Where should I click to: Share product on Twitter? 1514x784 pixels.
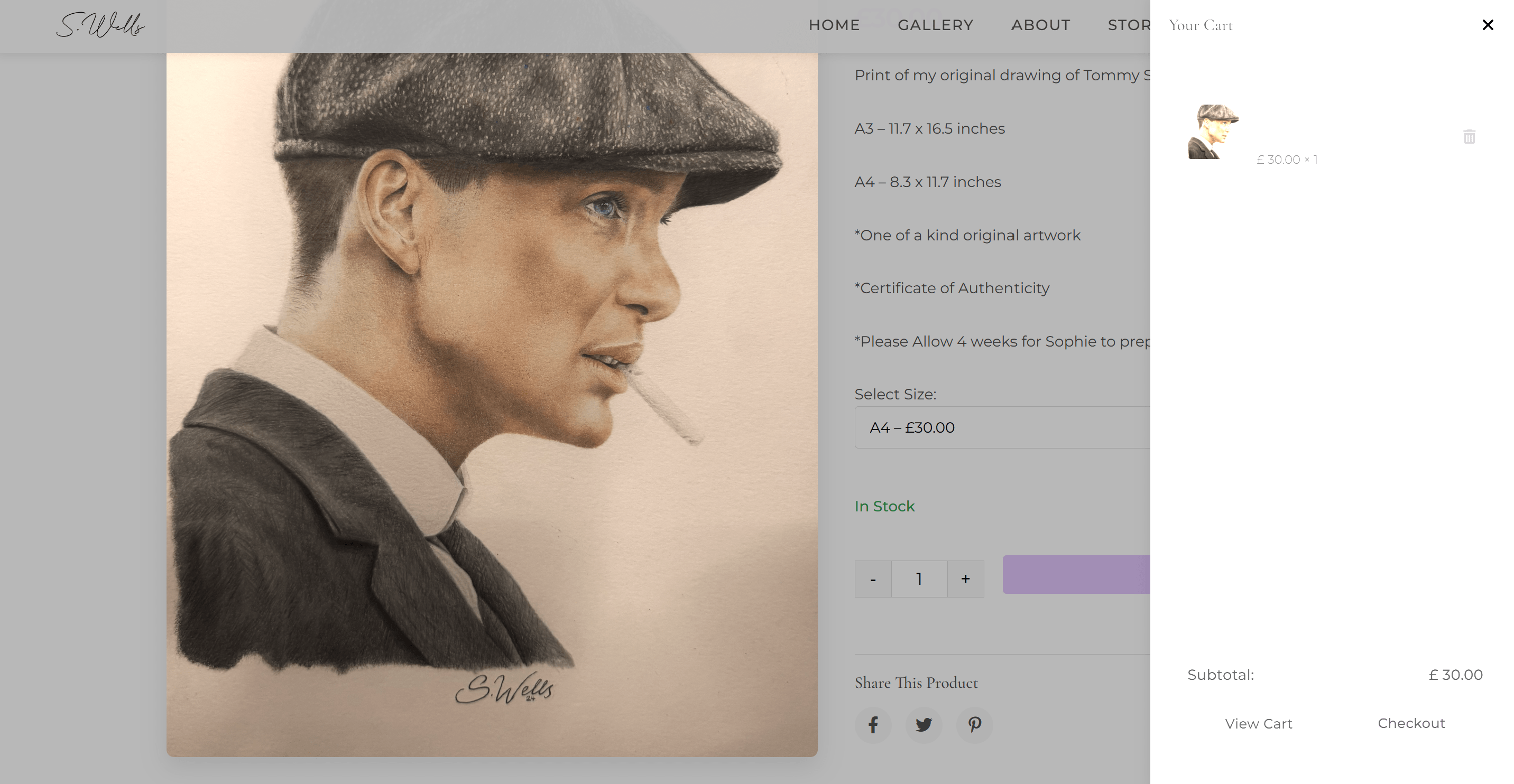tap(924, 725)
